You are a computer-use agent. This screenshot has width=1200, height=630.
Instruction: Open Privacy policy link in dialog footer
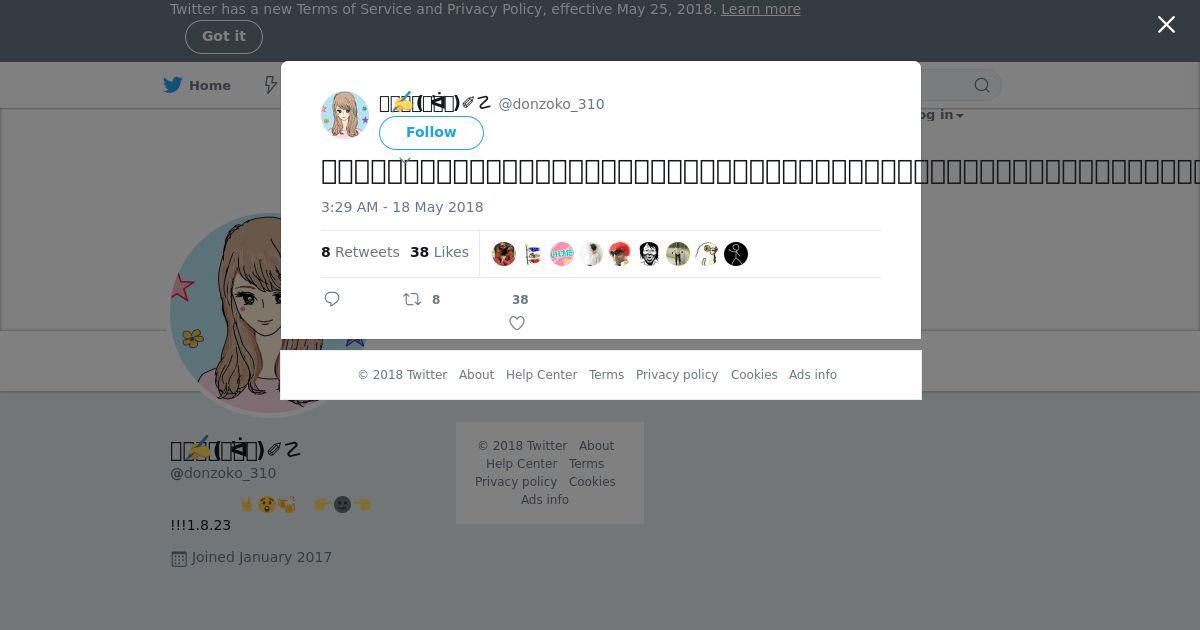[677, 375]
